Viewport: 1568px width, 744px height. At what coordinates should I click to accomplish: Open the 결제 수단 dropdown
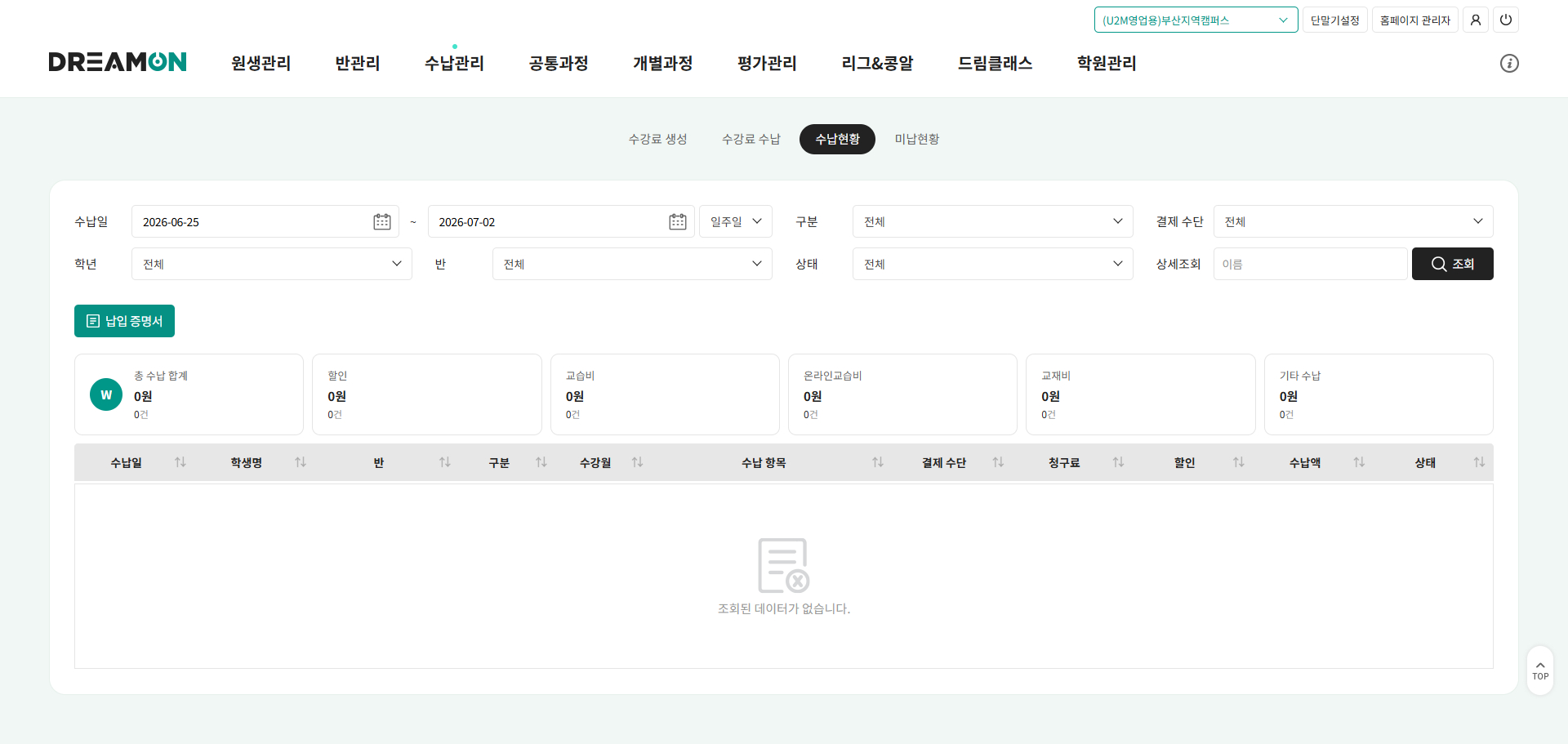pos(1353,221)
